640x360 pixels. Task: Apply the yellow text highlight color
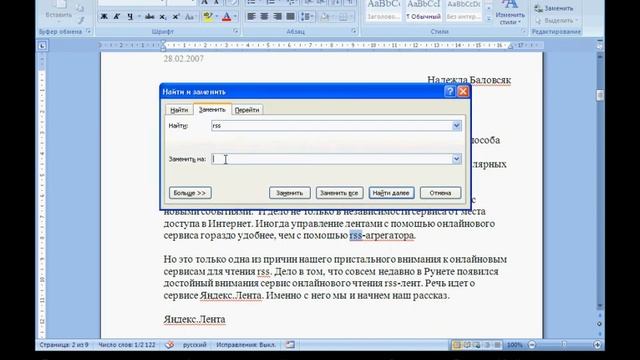[x=207, y=17]
